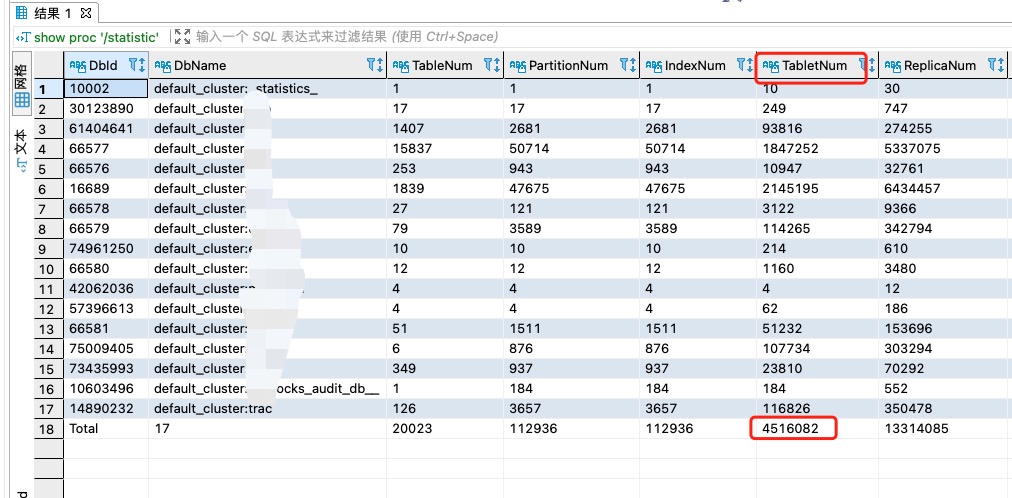Open filter and sort icon on DbId header
1012x498 pixels.
[x=137, y=65]
